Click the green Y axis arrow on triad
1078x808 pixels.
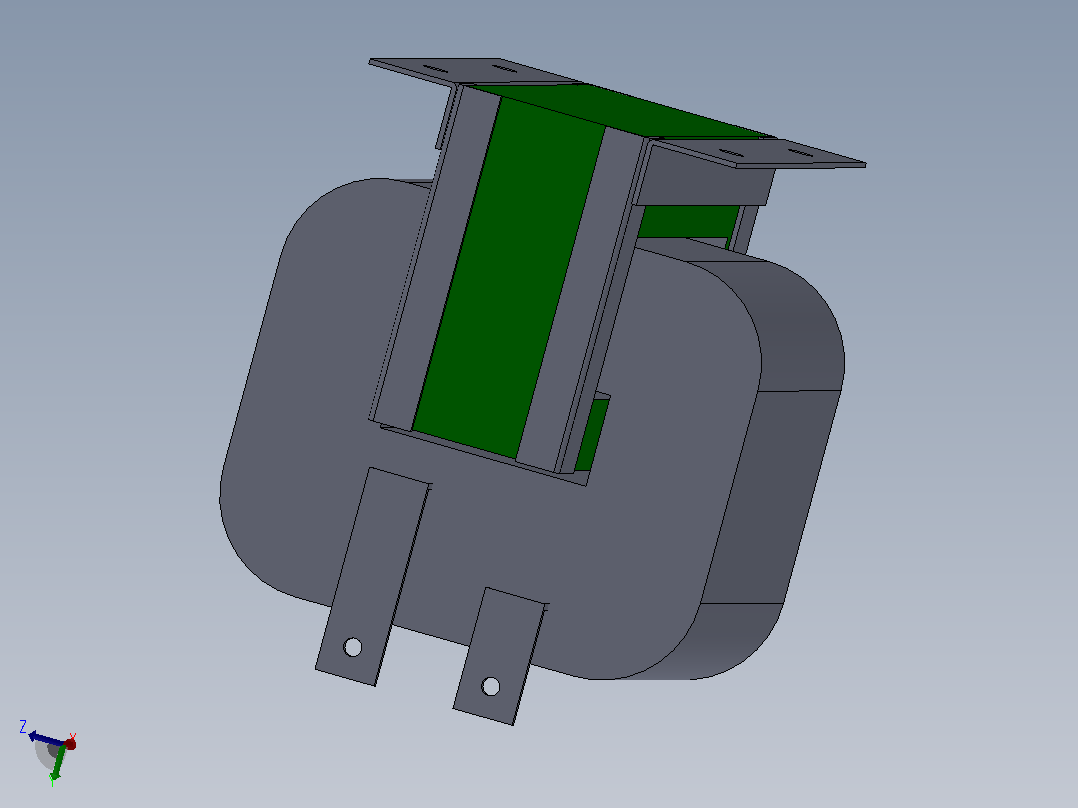coord(58,765)
